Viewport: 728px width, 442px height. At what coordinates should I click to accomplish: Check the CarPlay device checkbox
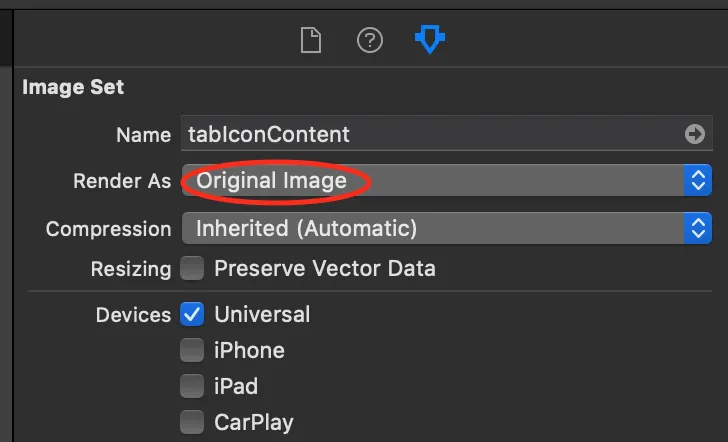pos(192,421)
